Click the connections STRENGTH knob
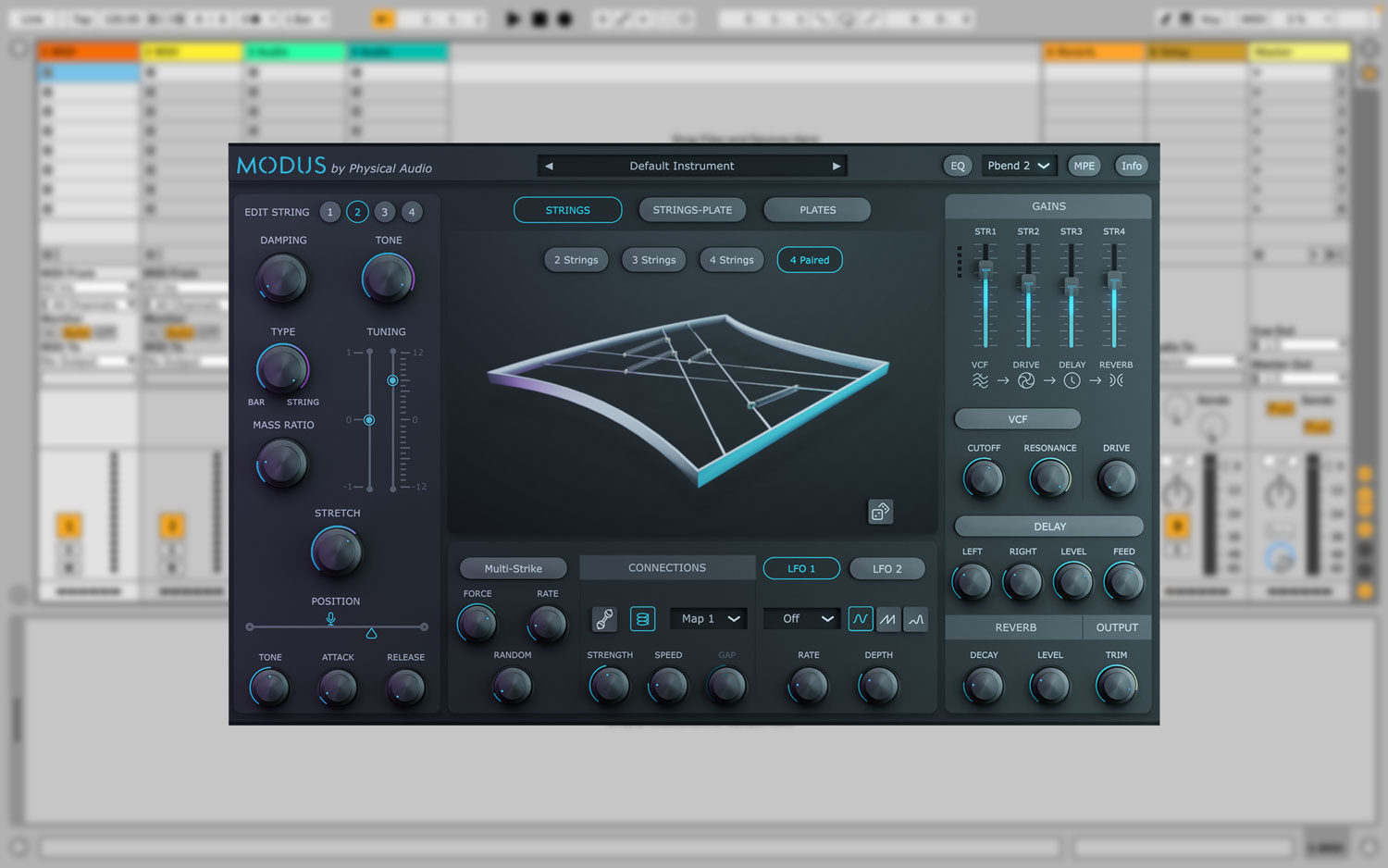This screenshot has width=1388, height=868. 610,686
